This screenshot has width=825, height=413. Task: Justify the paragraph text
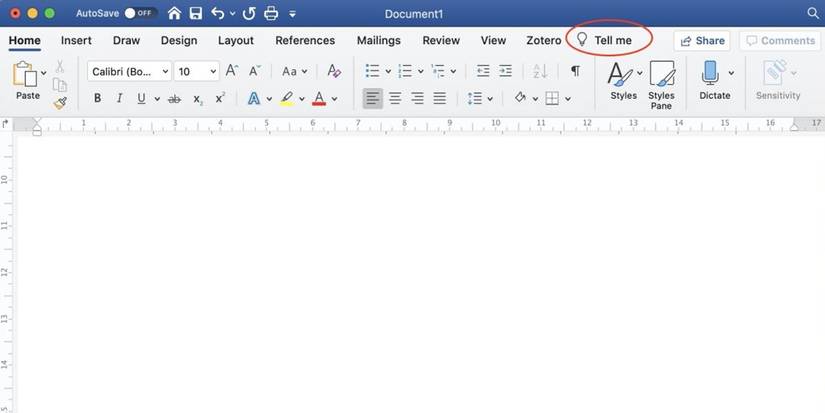point(440,98)
